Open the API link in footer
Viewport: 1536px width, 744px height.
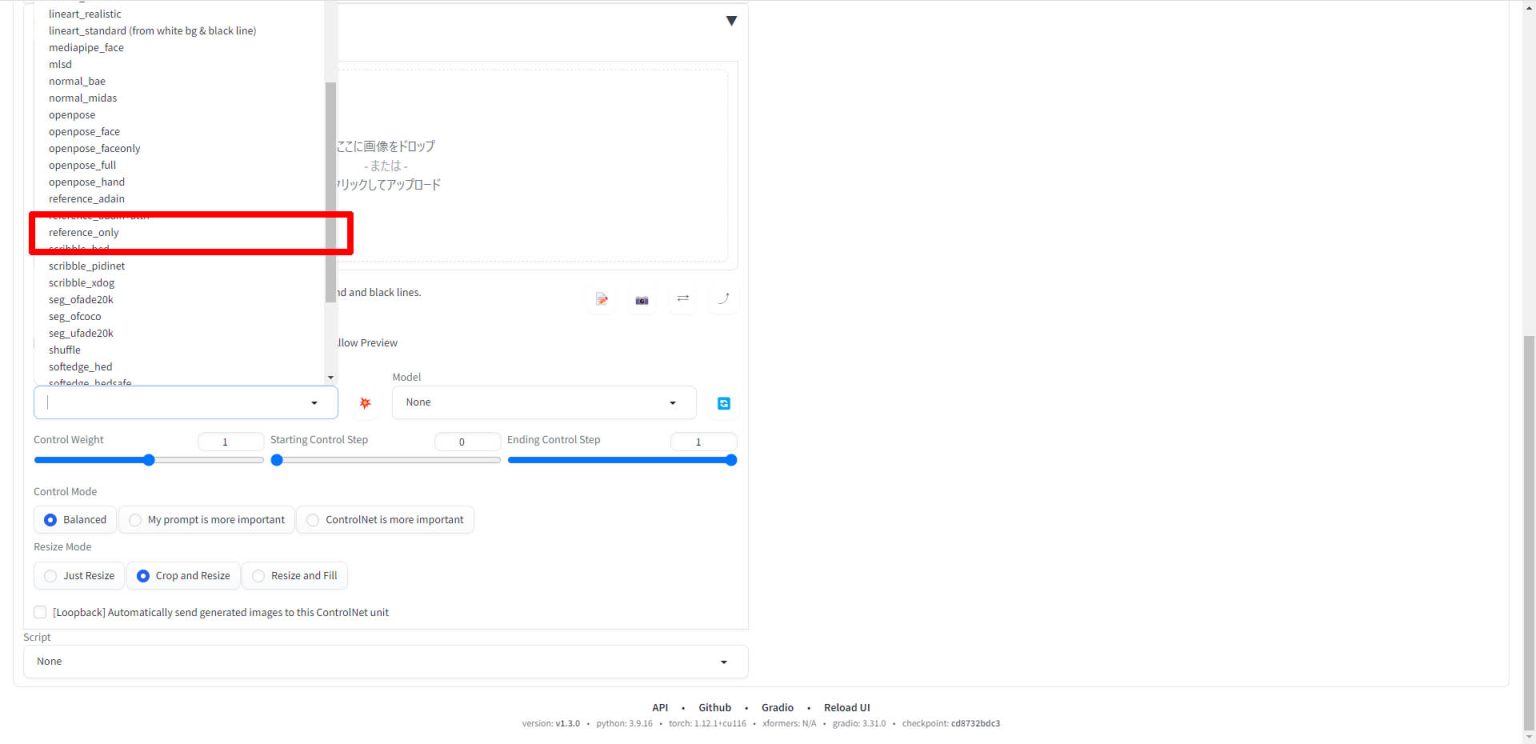pos(660,707)
